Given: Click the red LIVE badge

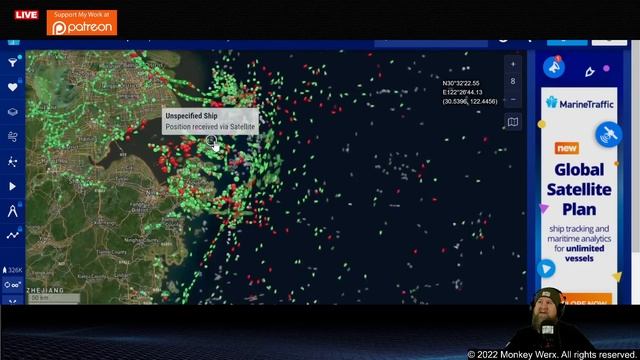Looking at the screenshot, I should pos(26,15).
